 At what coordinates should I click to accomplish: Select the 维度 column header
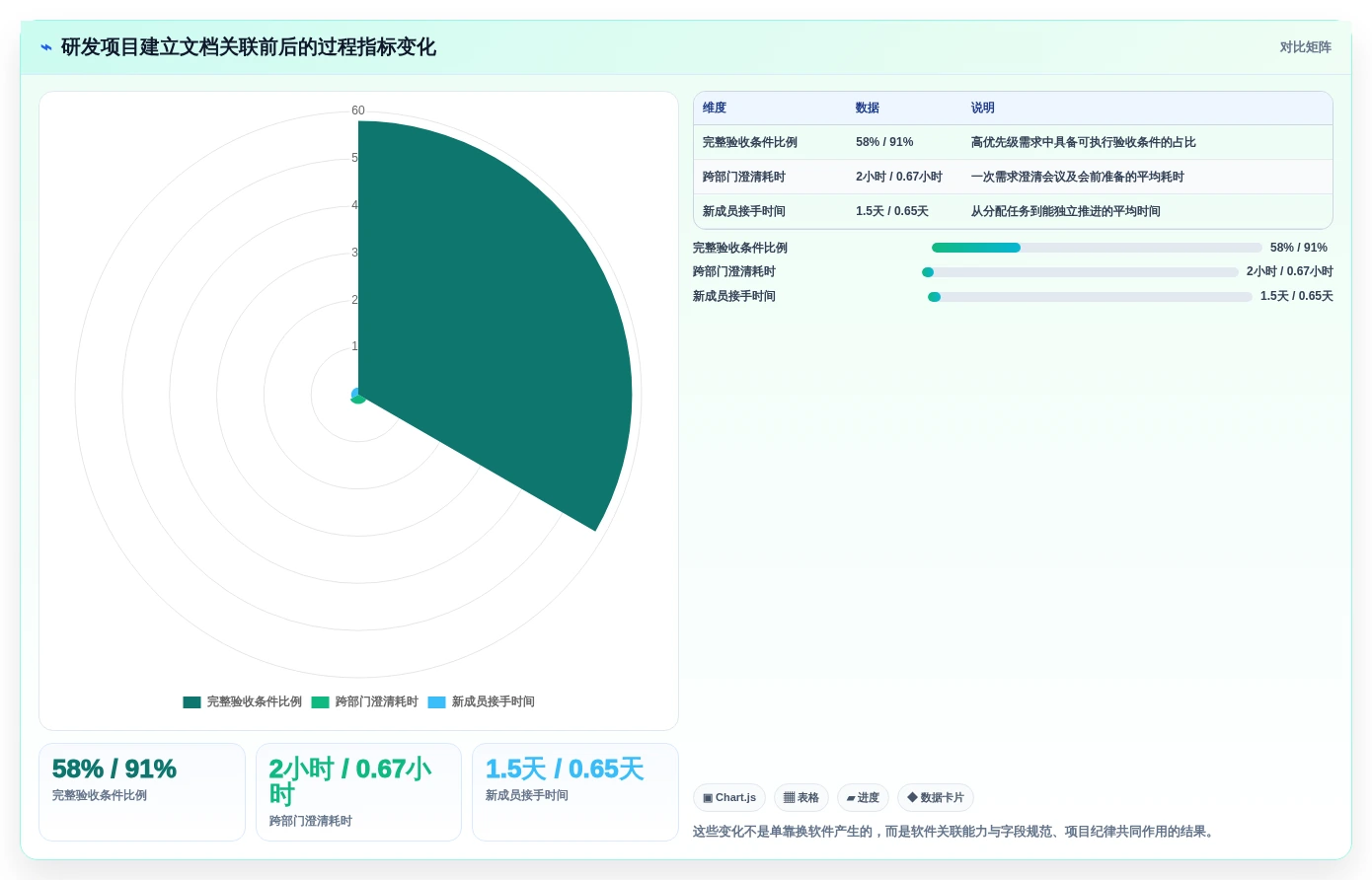pos(715,109)
